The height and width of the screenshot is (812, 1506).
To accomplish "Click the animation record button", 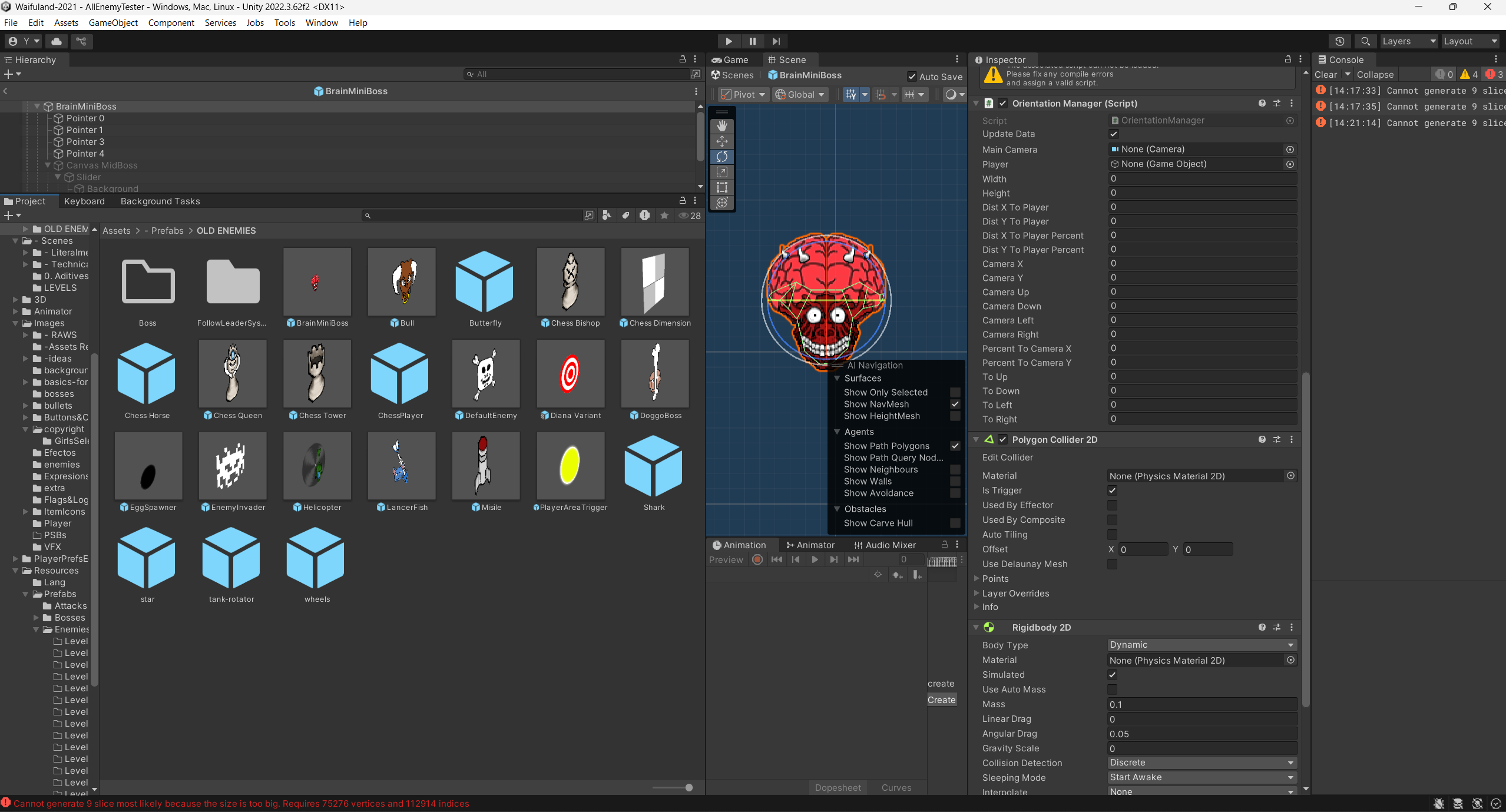I will [x=757, y=559].
